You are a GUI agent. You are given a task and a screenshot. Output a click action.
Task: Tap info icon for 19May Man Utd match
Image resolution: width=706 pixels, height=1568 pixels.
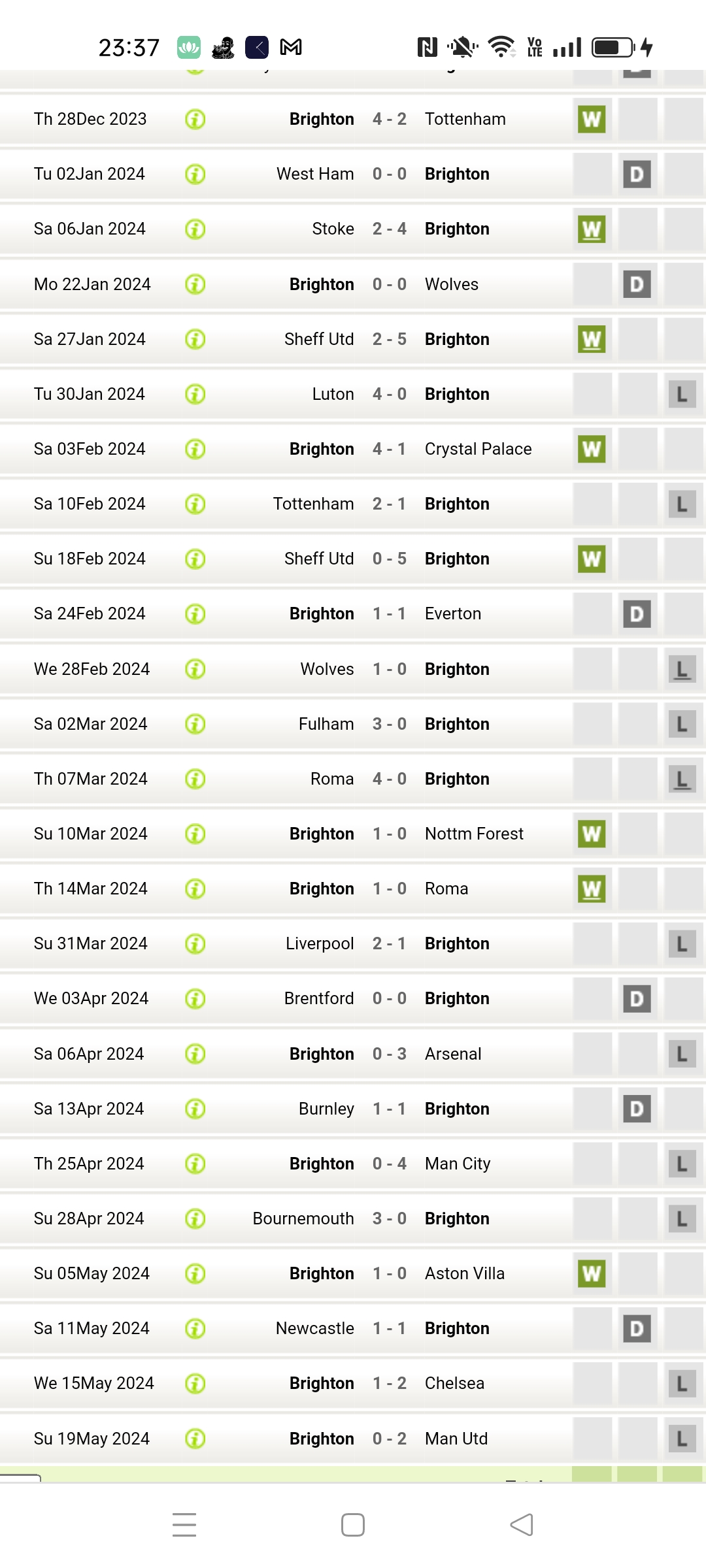click(x=195, y=1439)
